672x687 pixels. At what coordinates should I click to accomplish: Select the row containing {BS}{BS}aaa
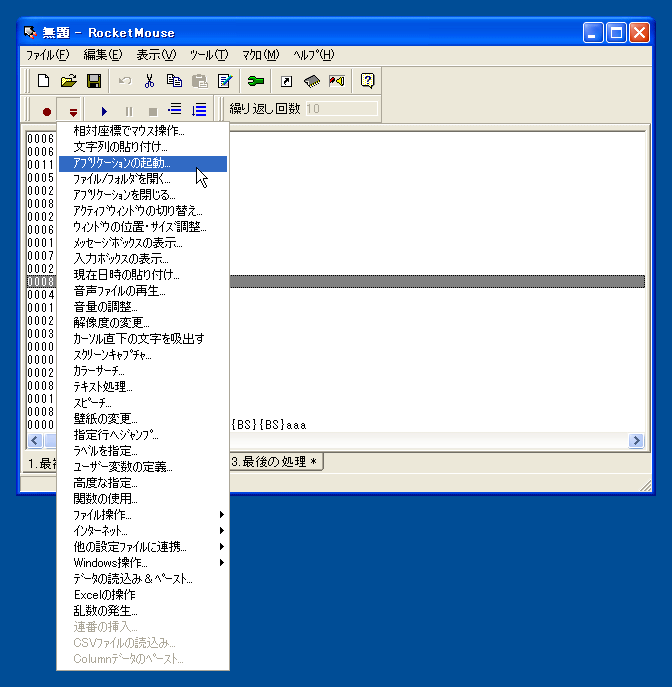click(336, 425)
